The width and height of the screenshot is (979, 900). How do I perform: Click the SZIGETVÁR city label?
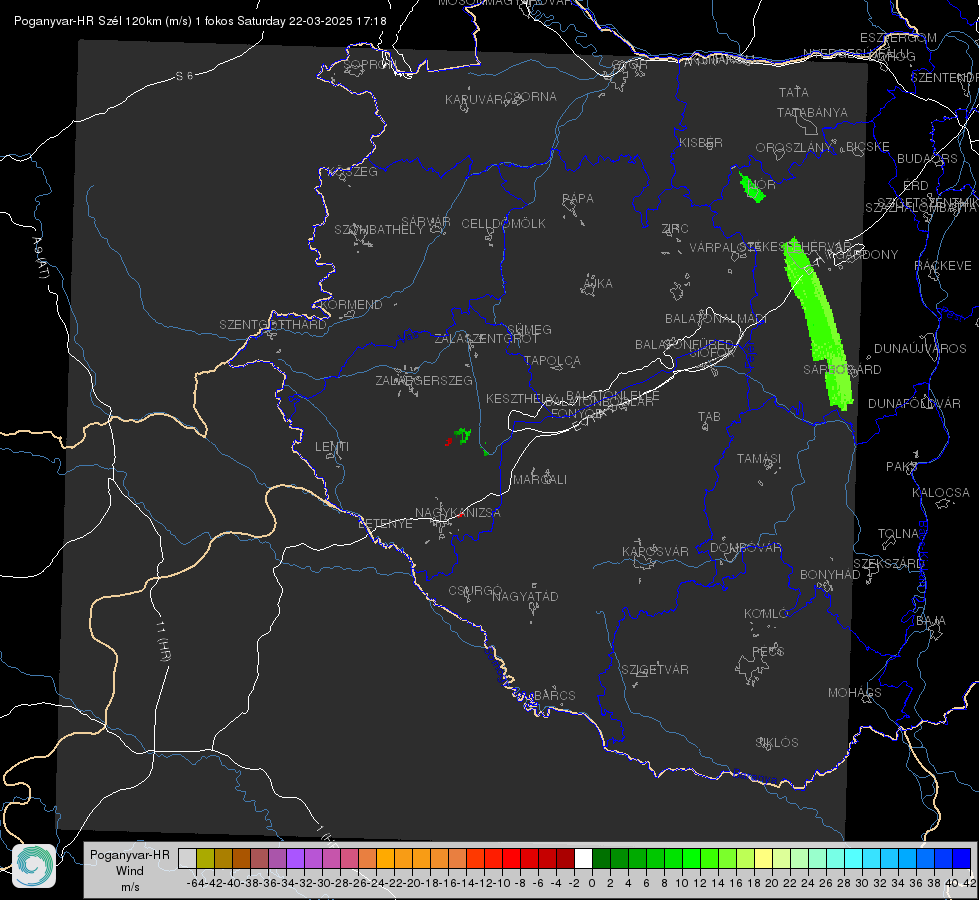point(654,670)
